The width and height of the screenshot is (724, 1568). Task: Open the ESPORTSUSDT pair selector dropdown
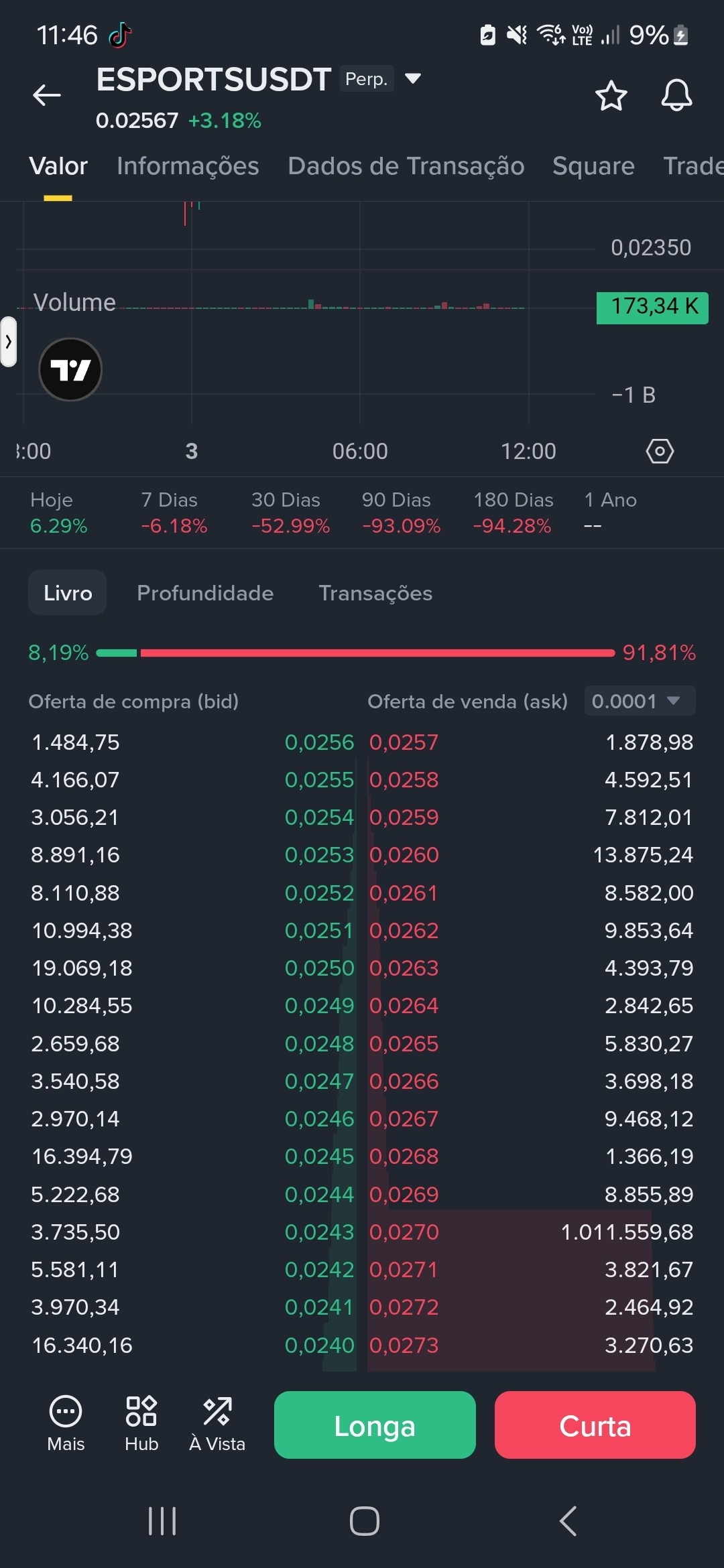[x=413, y=78]
